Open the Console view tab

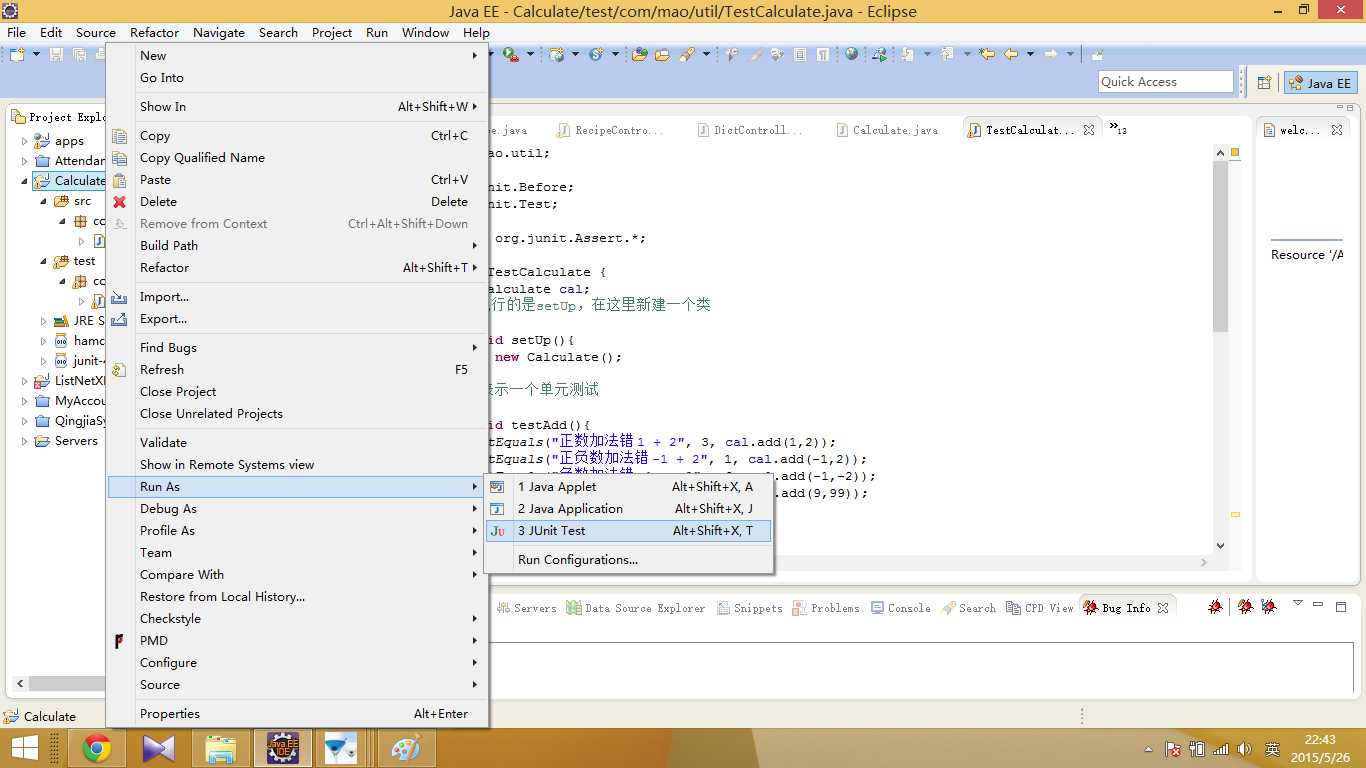[900, 608]
